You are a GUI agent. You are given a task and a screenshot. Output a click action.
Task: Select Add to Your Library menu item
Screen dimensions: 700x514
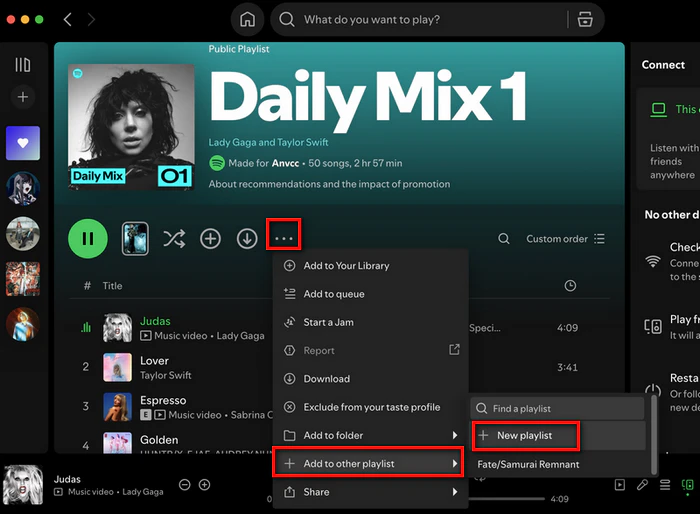371,266
